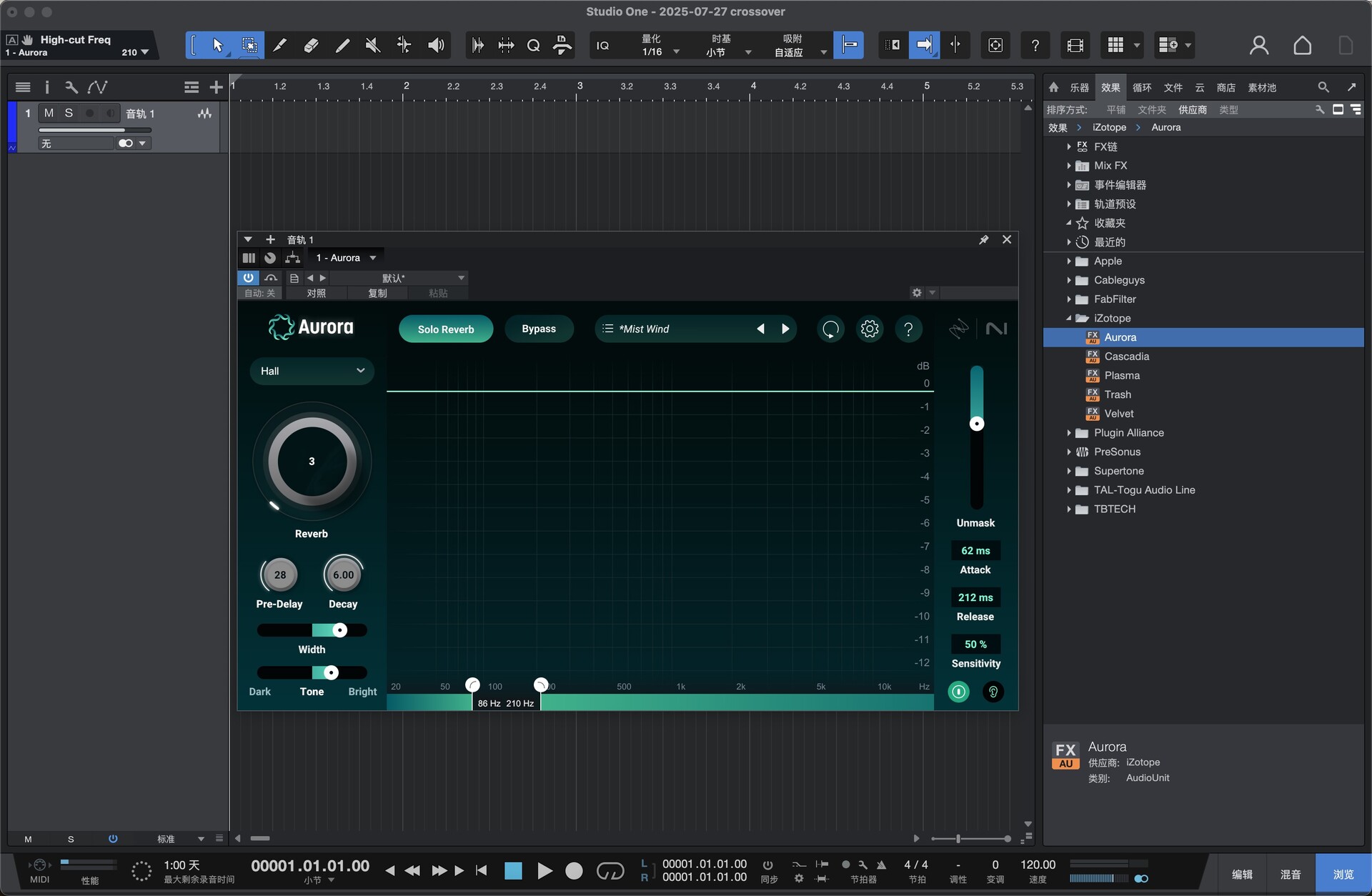Adjust the Width slider handle
This screenshot has width=1372, height=896.
click(340, 629)
